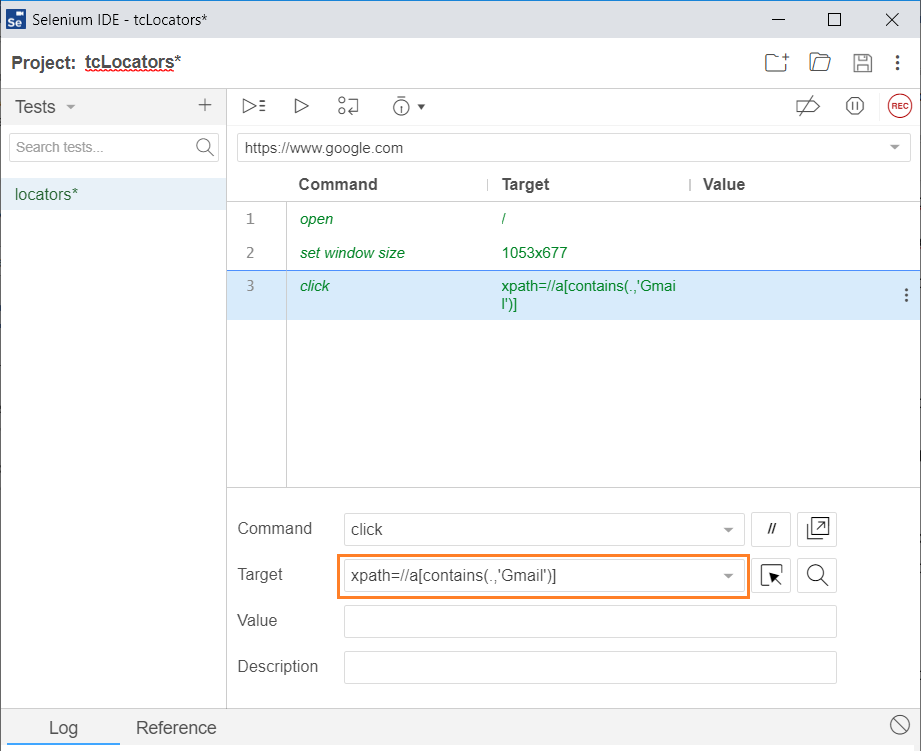Screen dimensions: 923x751
Task: Open the row 3 more options menu
Action: coord(905,295)
